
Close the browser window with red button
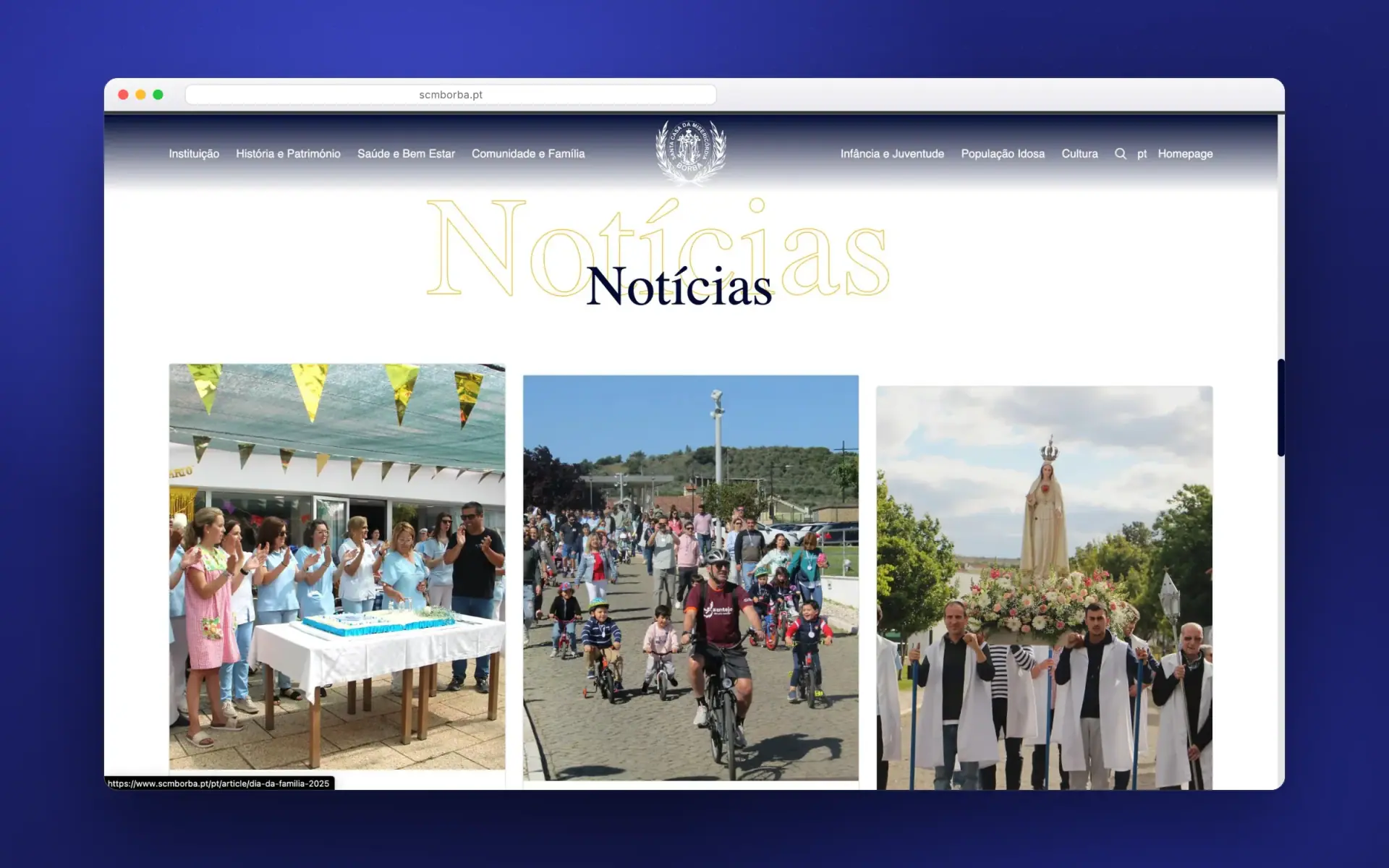click(123, 95)
